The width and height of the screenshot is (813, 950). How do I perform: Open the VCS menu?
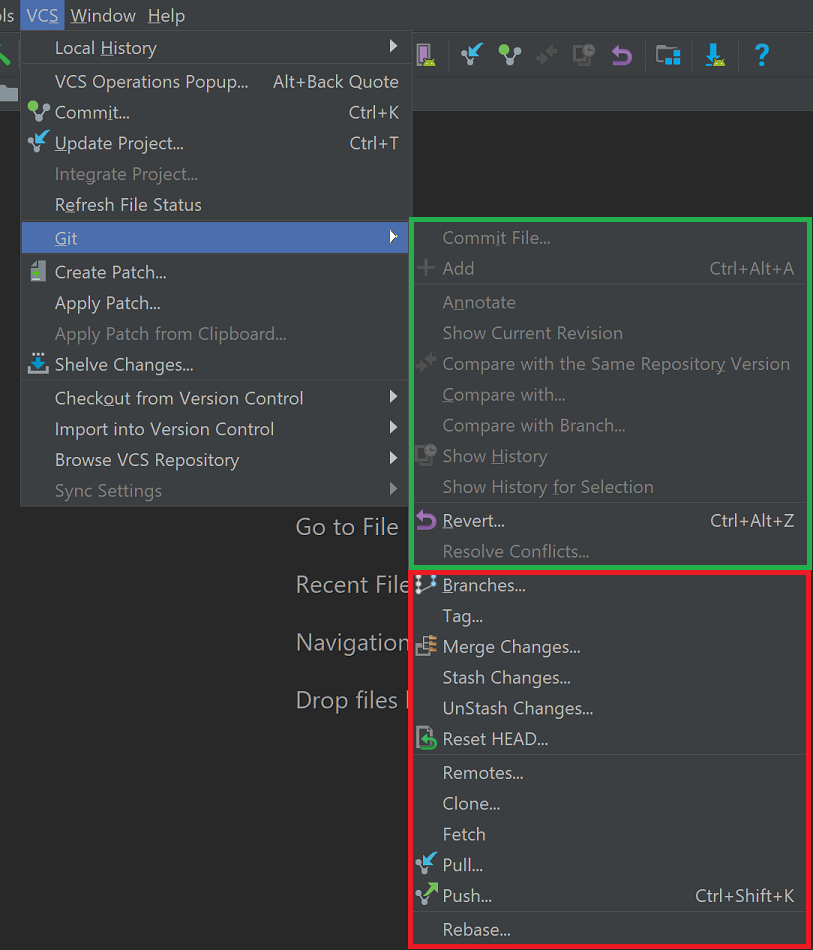(x=42, y=15)
